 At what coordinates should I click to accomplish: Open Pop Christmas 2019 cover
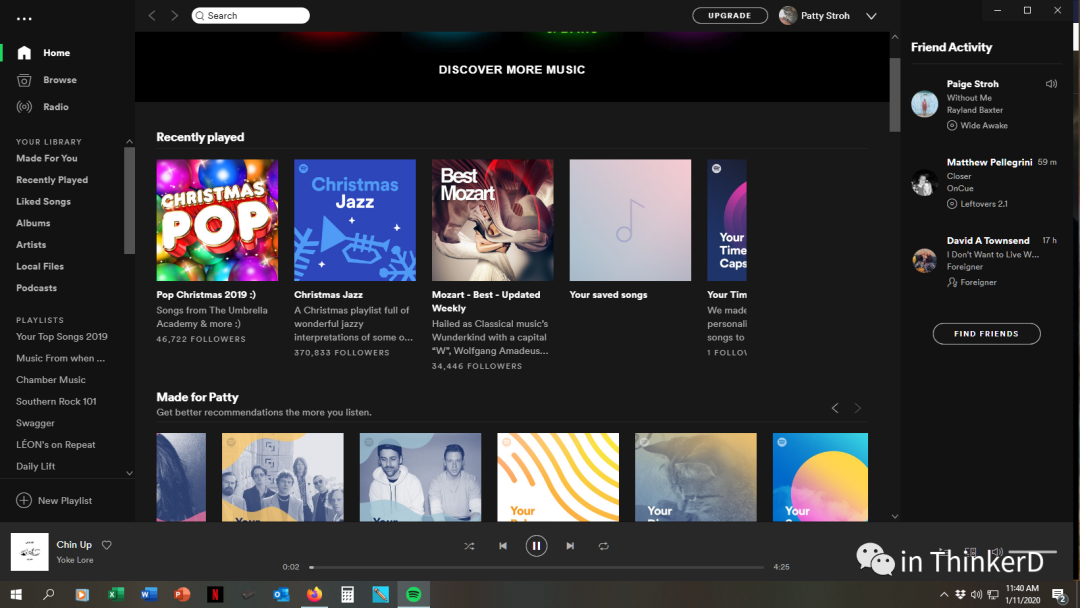pyautogui.click(x=217, y=220)
